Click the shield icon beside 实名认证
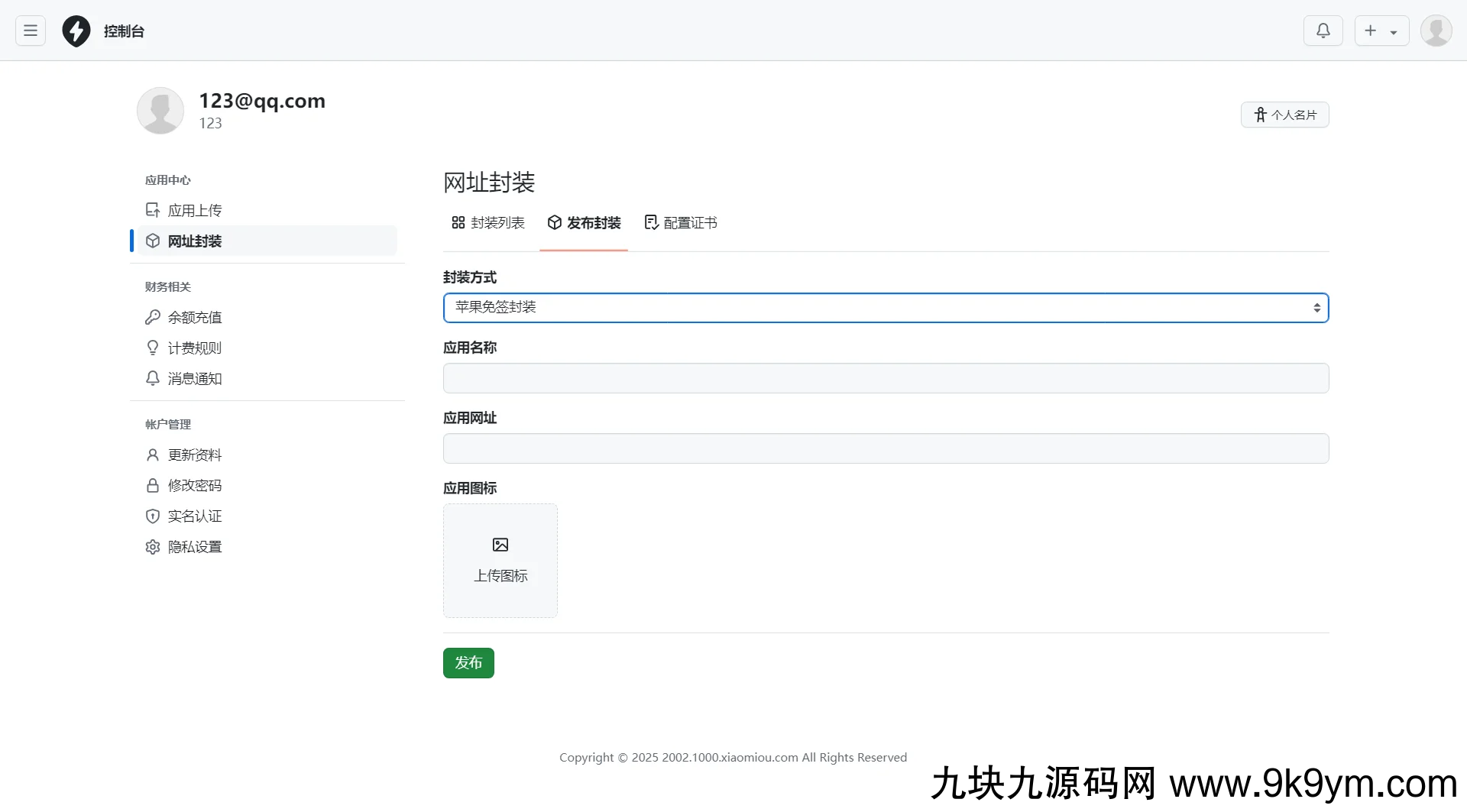The width and height of the screenshot is (1467, 812). point(153,516)
